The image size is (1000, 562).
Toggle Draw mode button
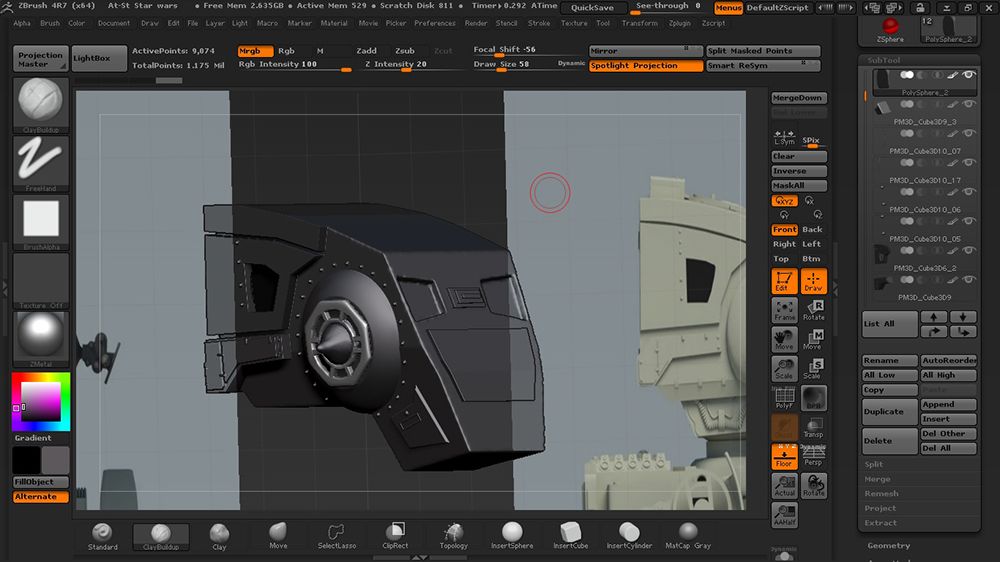814,281
